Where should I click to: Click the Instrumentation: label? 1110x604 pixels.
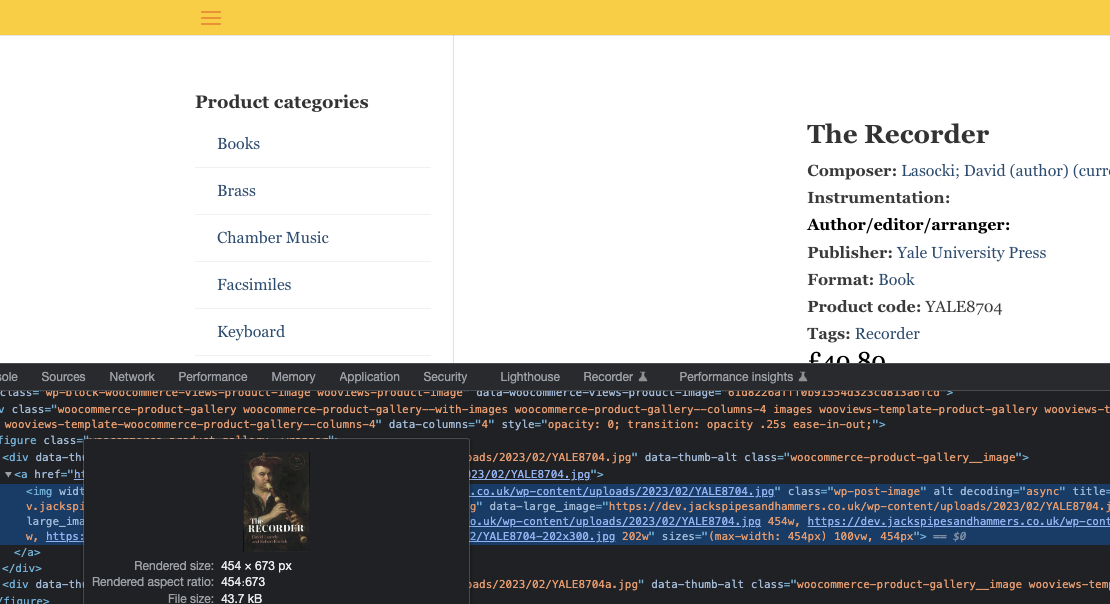click(879, 198)
